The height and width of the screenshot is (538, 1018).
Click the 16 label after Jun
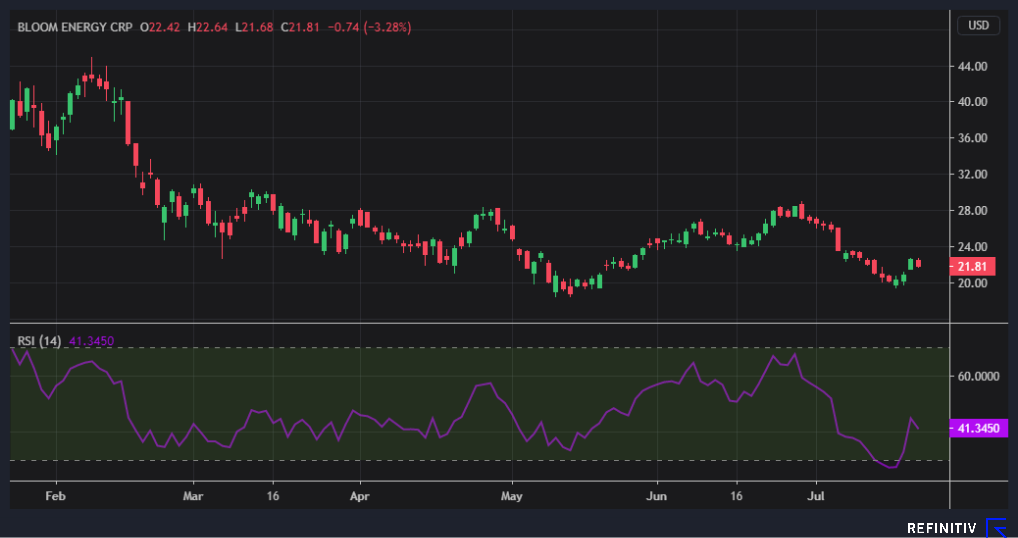coord(737,496)
